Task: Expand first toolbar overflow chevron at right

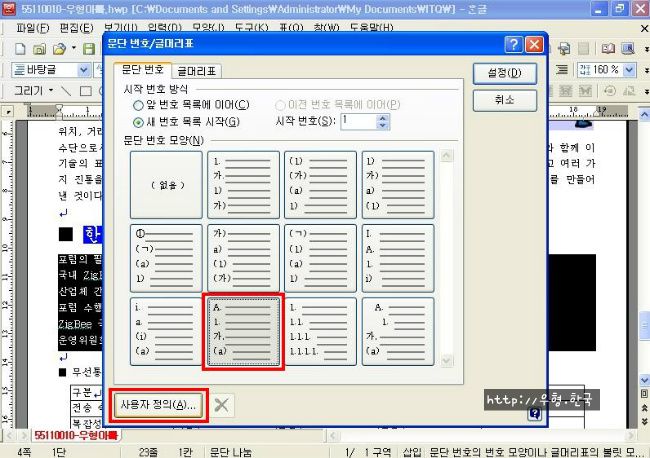Action: pyautogui.click(x=646, y=49)
